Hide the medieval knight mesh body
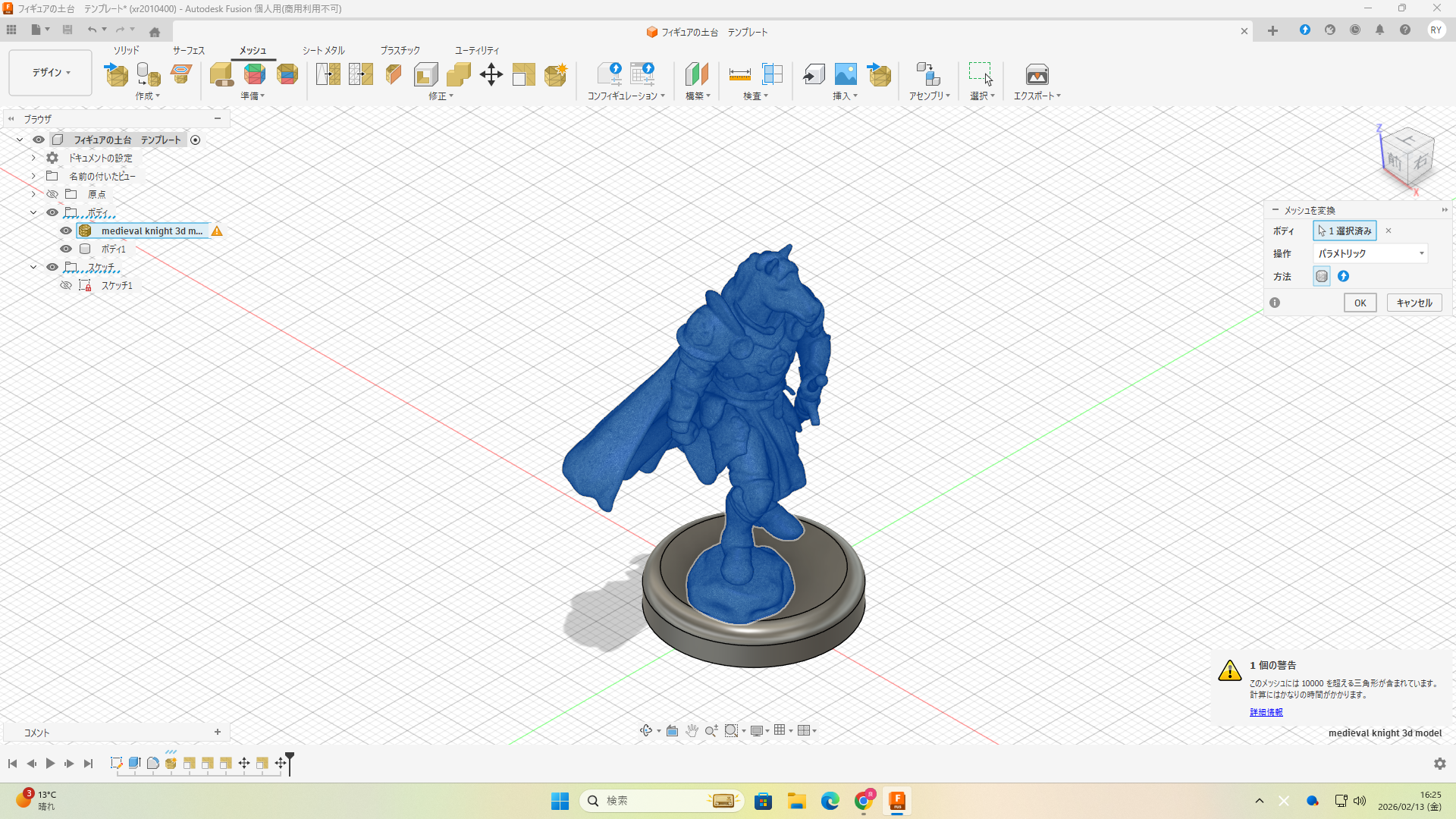This screenshot has width=1456, height=819. tap(66, 231)
